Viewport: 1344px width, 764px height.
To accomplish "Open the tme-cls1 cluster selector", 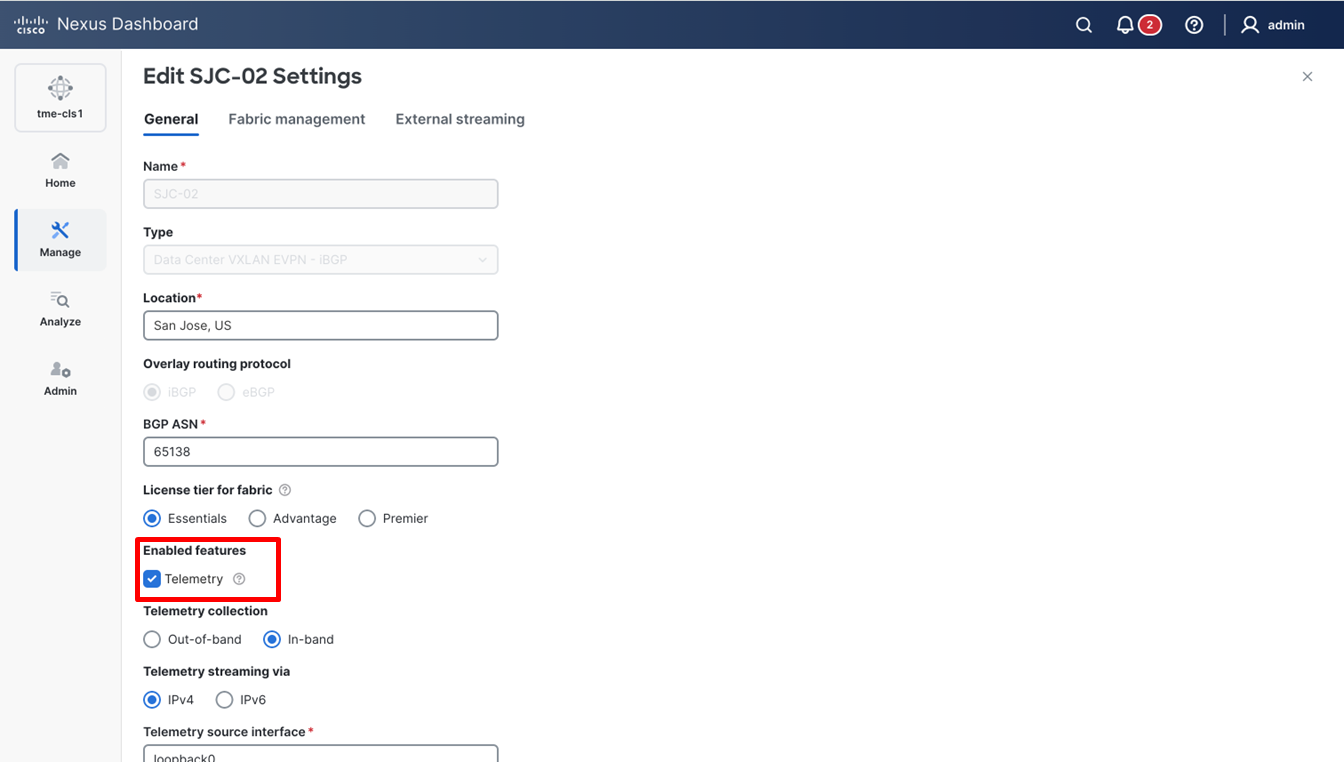I will (x=60, y=97).
